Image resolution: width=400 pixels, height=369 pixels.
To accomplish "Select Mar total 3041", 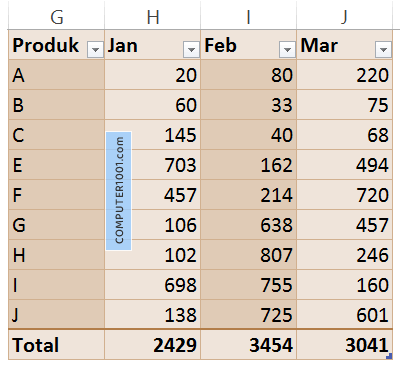I will tap(345, 345).
